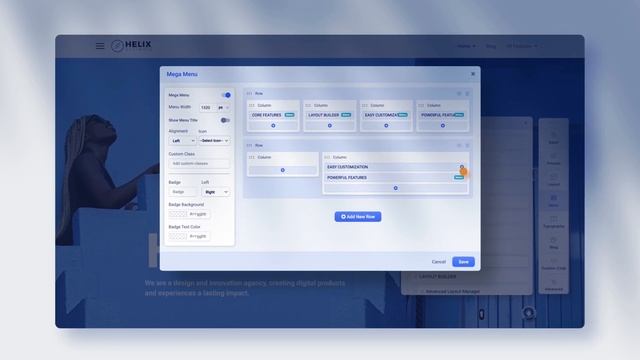Click the Badge Background hex value field

click(198, 214)
